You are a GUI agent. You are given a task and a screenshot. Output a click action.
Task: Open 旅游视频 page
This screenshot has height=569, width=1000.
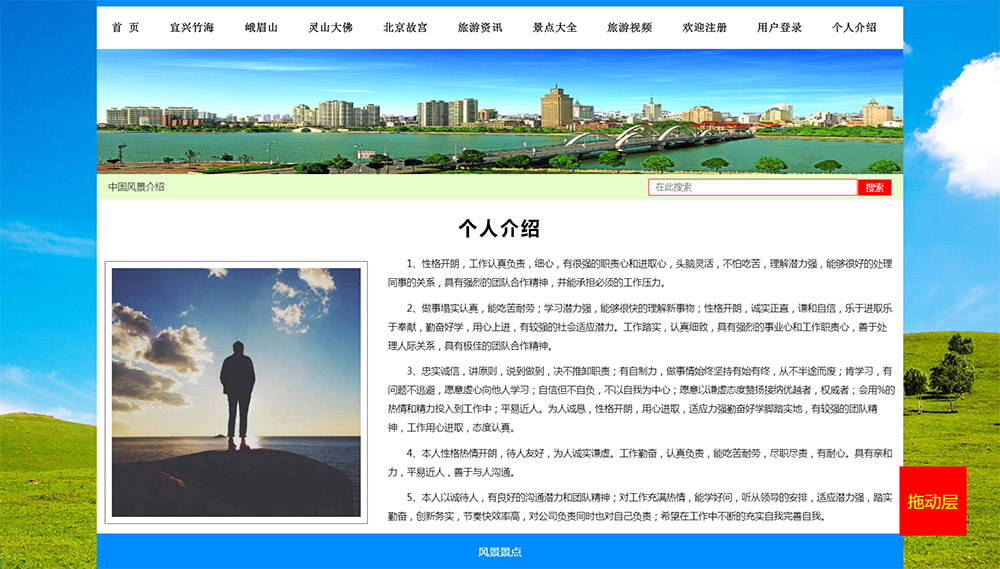click(629, 27)
